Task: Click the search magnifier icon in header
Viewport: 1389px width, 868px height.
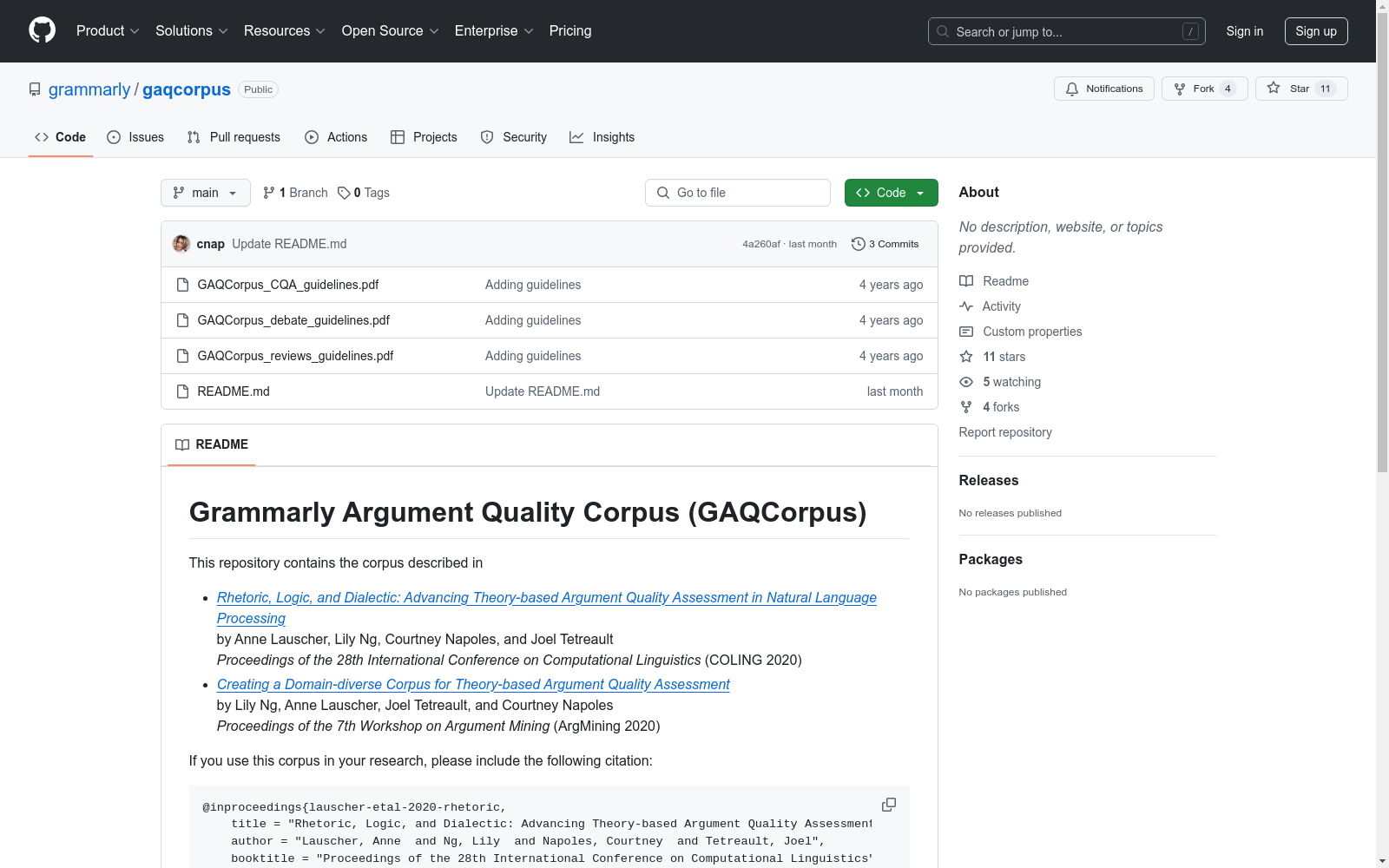Action: [943, 31]
